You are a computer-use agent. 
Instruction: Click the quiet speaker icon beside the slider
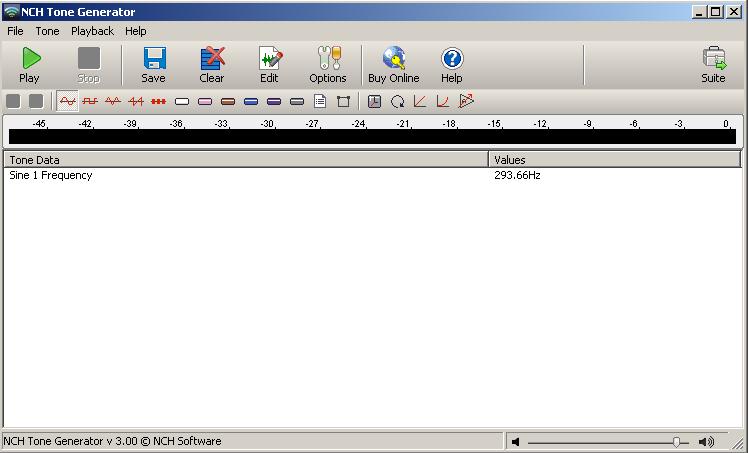tap(516, 442)
